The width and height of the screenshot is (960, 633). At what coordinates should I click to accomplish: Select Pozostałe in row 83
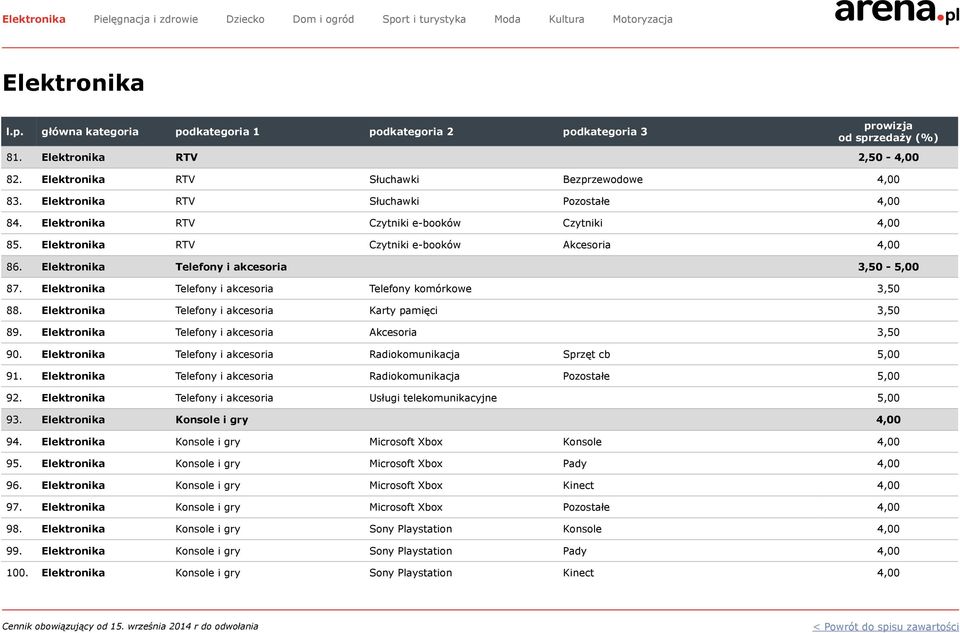[x=586, y=201]
